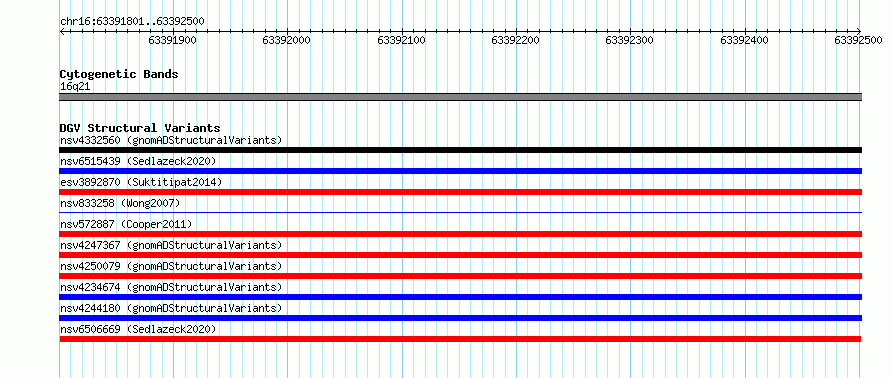Click the gray 16q21 cytogenetic band bar
Image resolution: width=890 pixels, height=378 pixels.
461,97
